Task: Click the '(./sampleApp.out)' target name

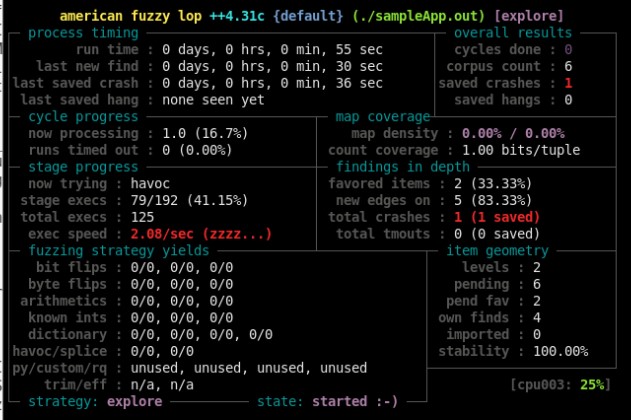Action: pos(419,16)
